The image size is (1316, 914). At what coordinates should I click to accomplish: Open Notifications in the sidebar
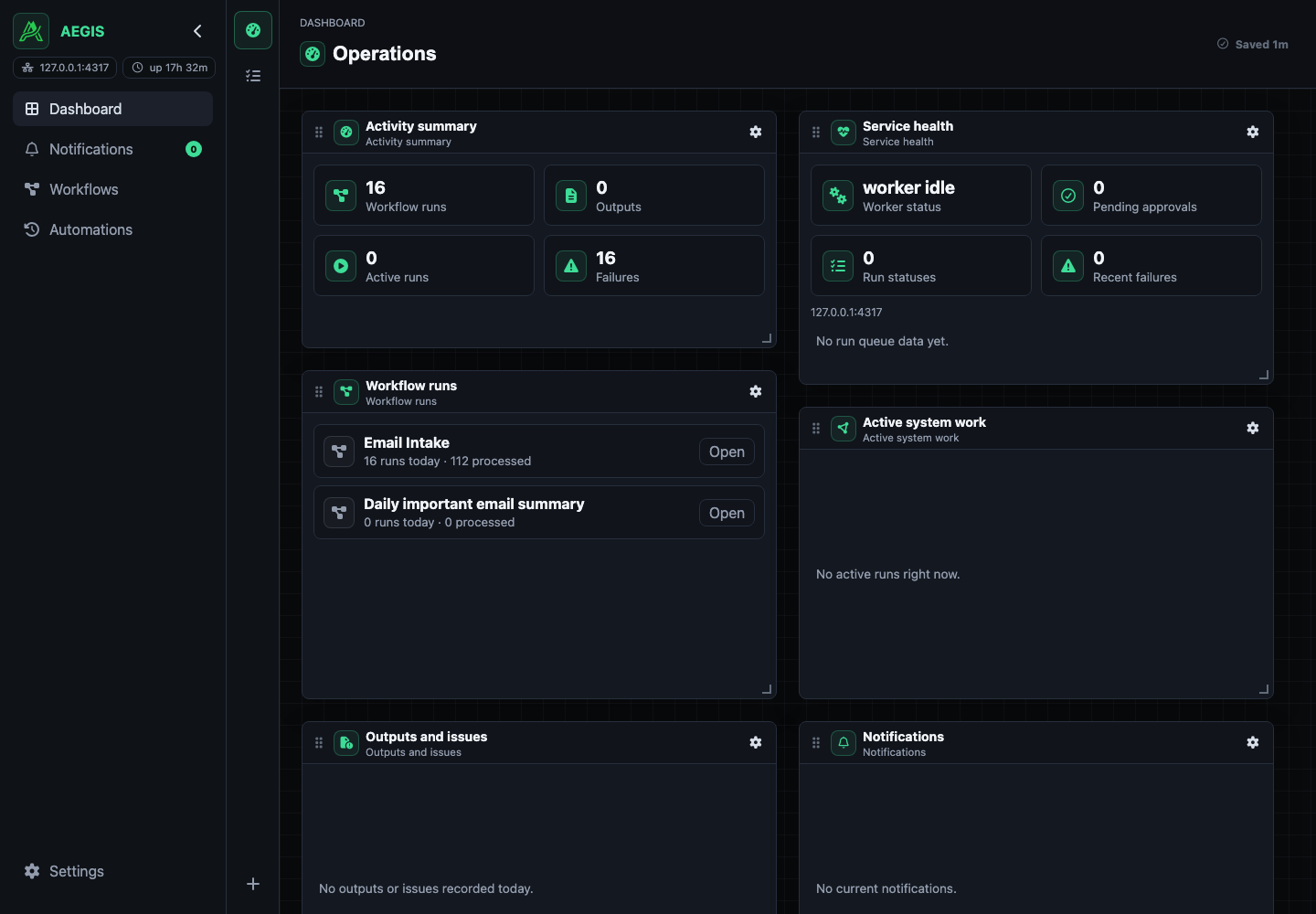[112, 149]
